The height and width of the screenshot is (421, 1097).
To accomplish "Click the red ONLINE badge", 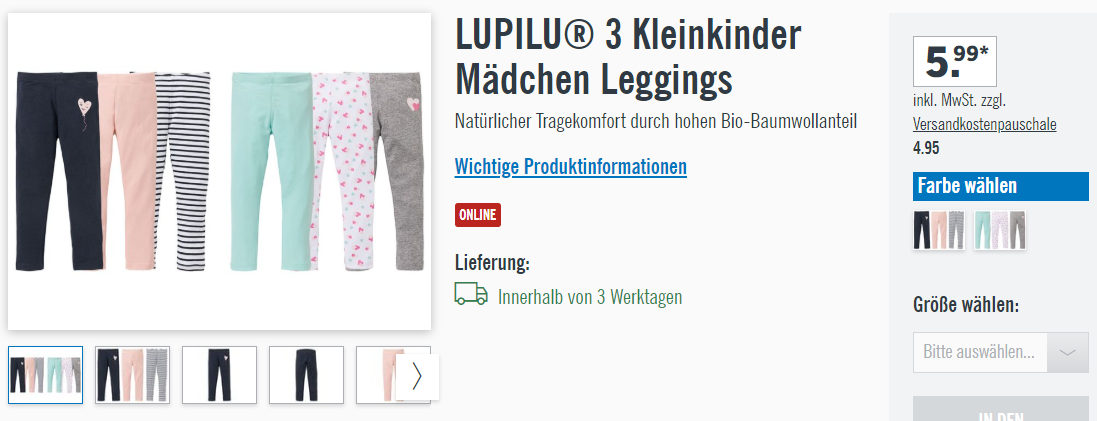I will (x=478, y=215).
